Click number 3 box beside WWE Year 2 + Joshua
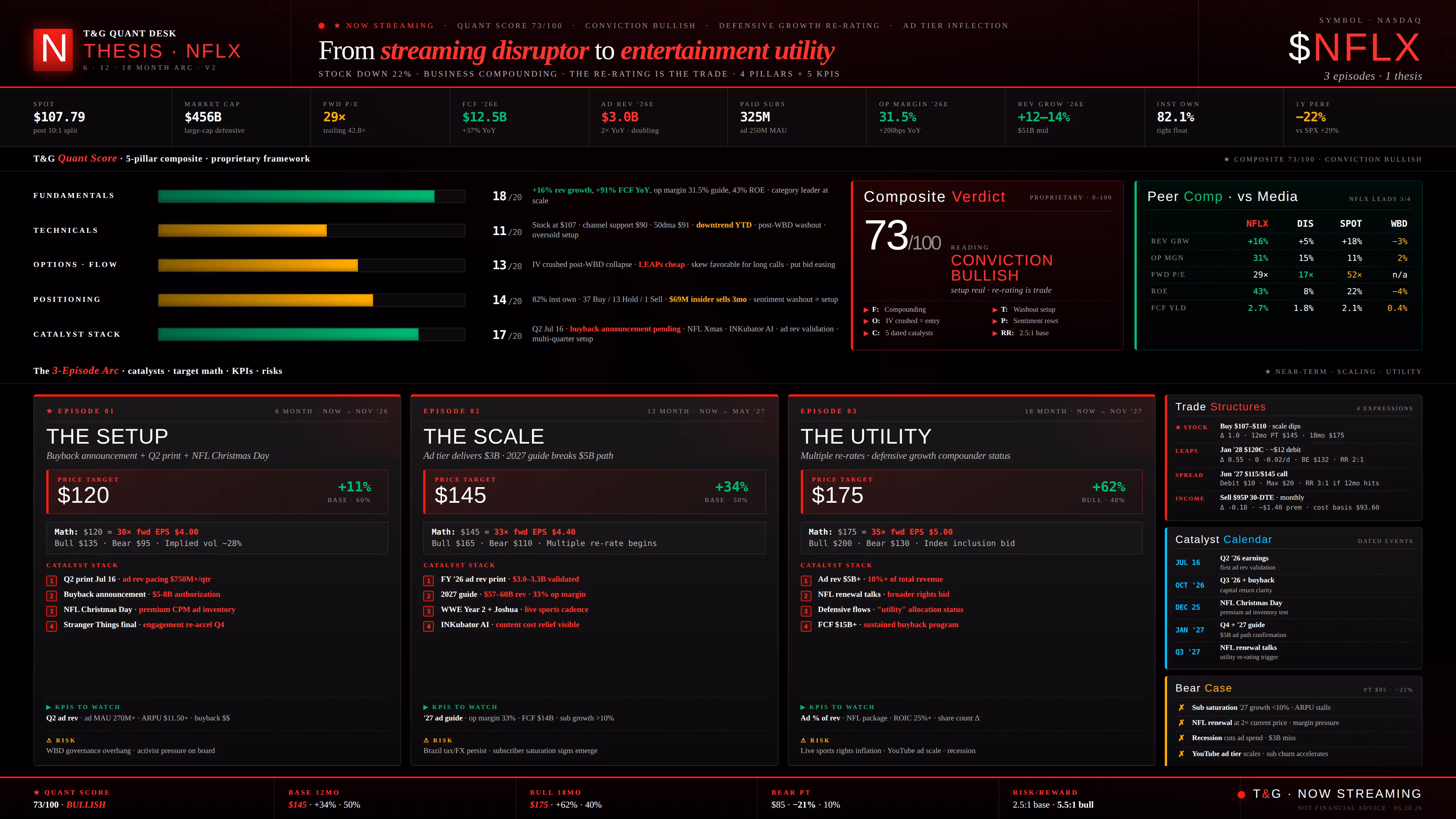1456x819 pixels. click(x=428, y=611)
